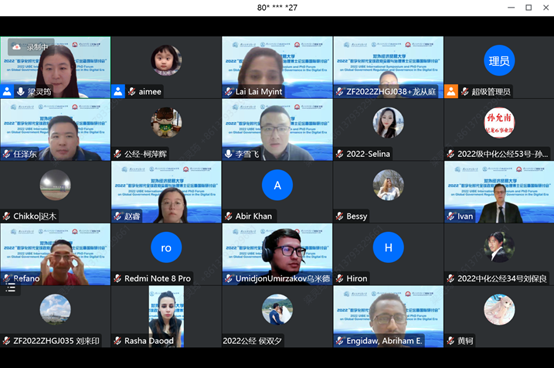Select the wedding photo avatar of 侯双夕

pyautogui.click(x=277, y=309)
